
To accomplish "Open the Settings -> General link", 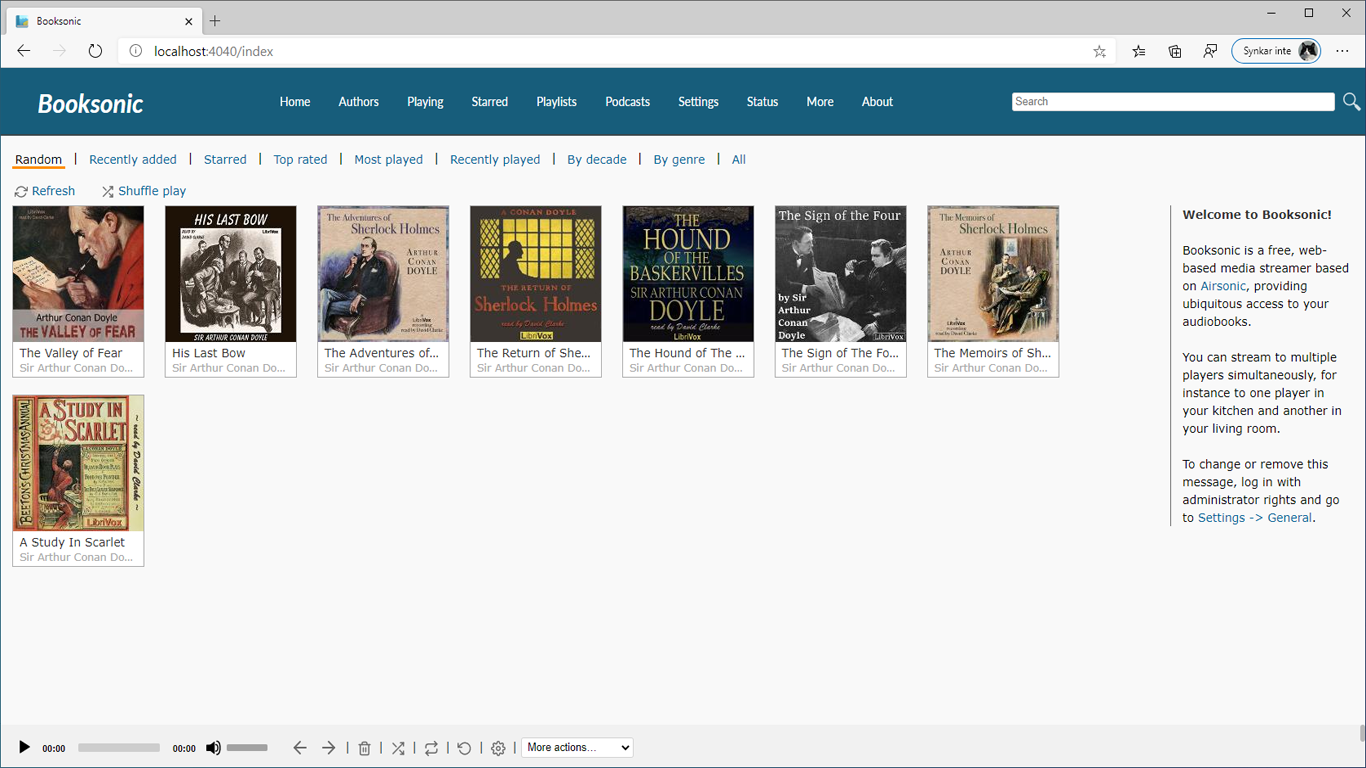I will coord(1255,518).
